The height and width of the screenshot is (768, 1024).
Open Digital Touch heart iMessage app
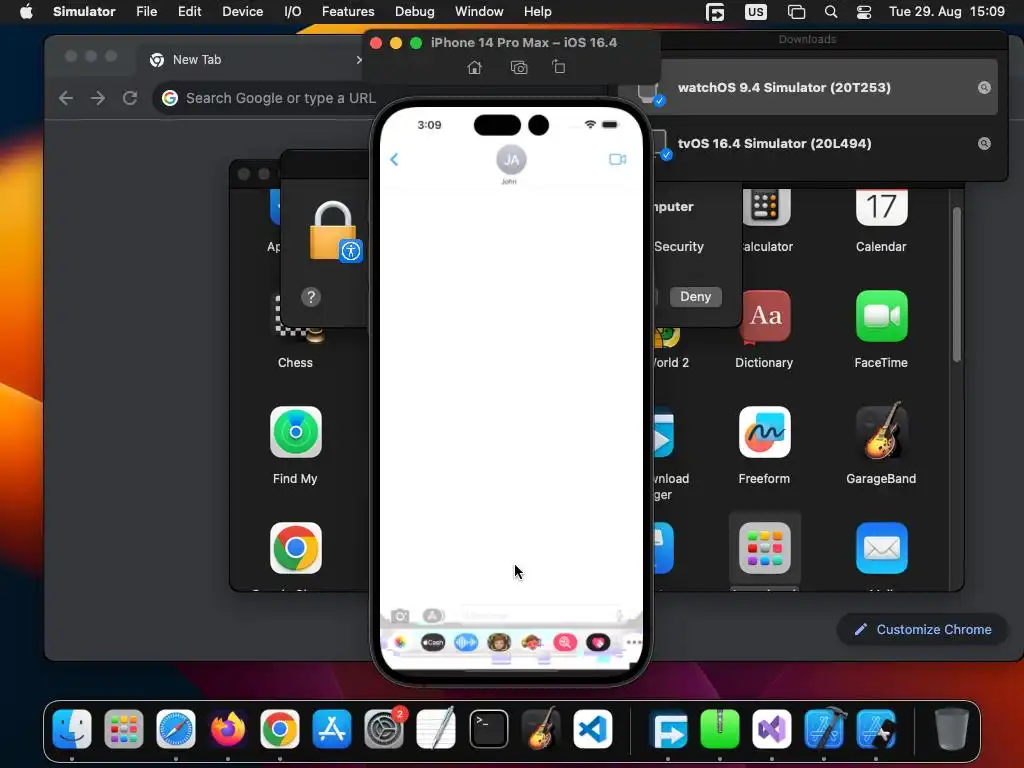point(598,643)
